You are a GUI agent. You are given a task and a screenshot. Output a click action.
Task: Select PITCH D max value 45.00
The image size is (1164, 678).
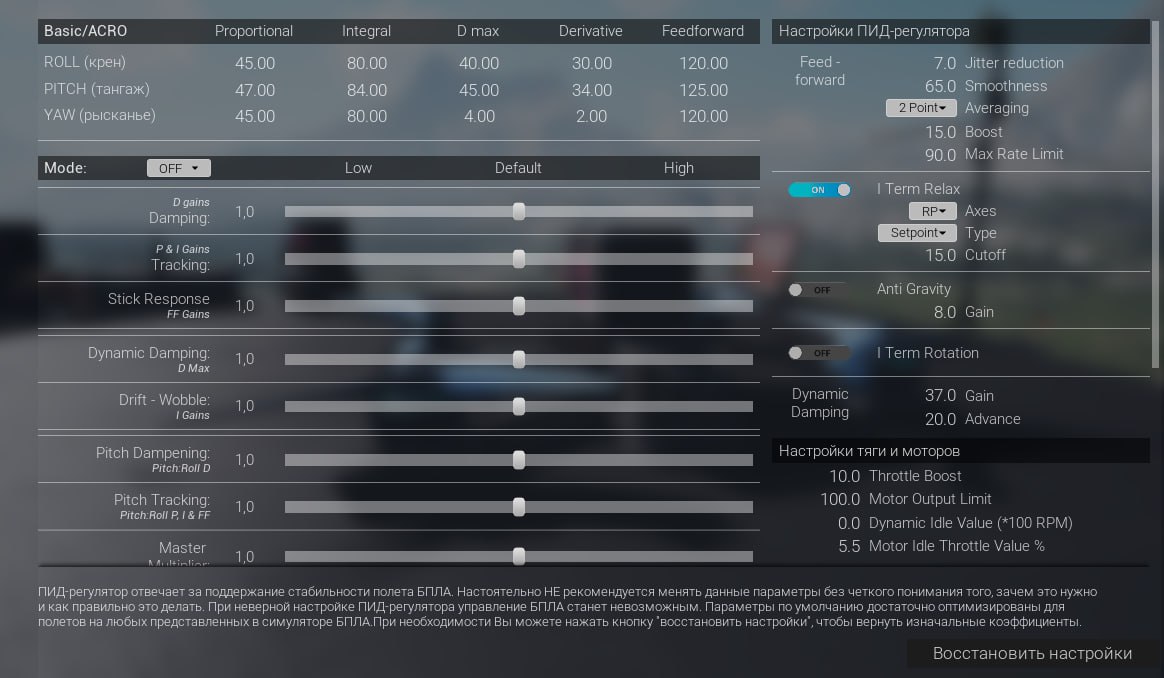(x=479, y=90)
